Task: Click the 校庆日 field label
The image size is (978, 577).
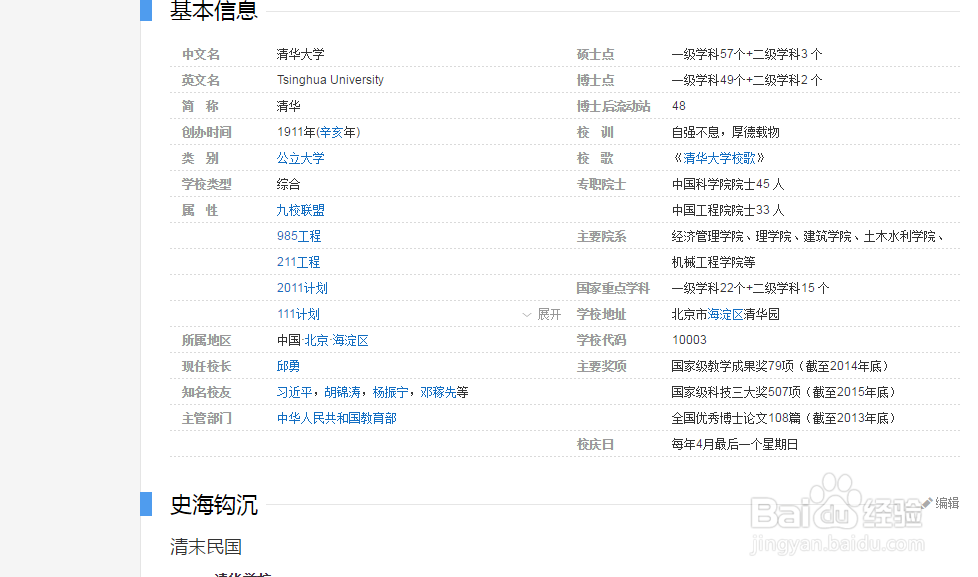Action: [x=595, y=445]
